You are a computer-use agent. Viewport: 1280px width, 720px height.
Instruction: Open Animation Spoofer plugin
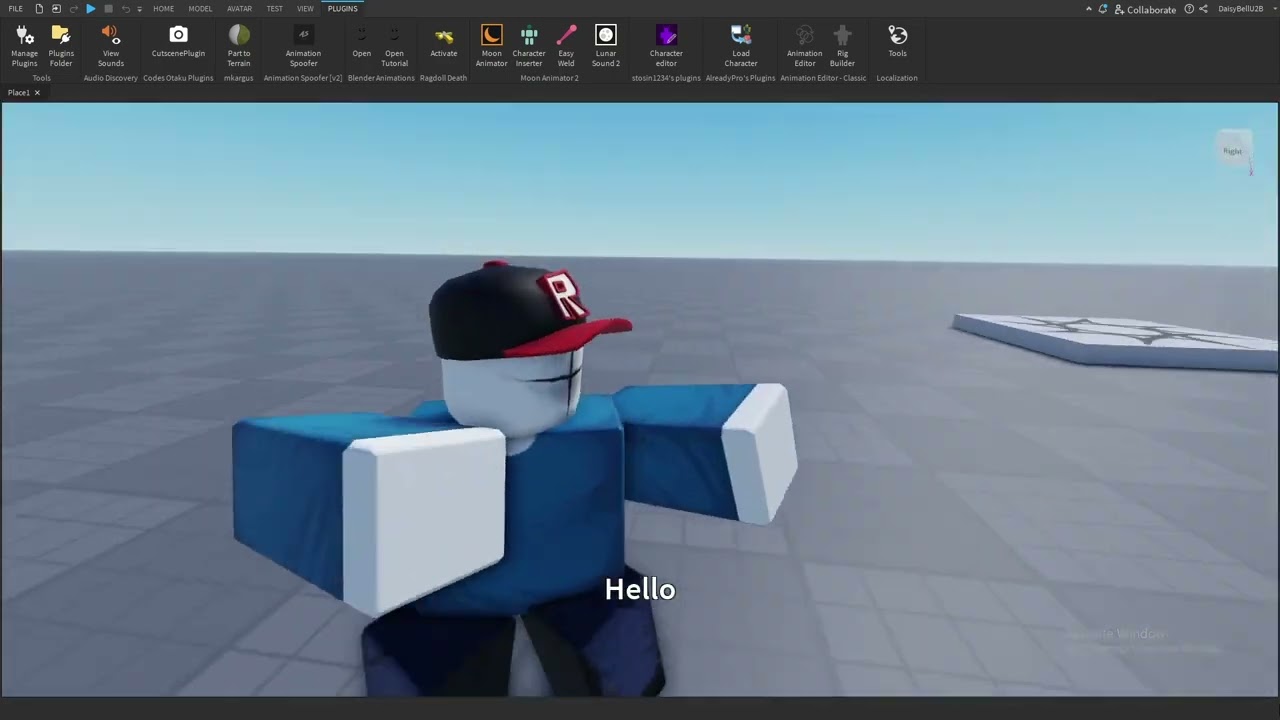tap(303, 46)
